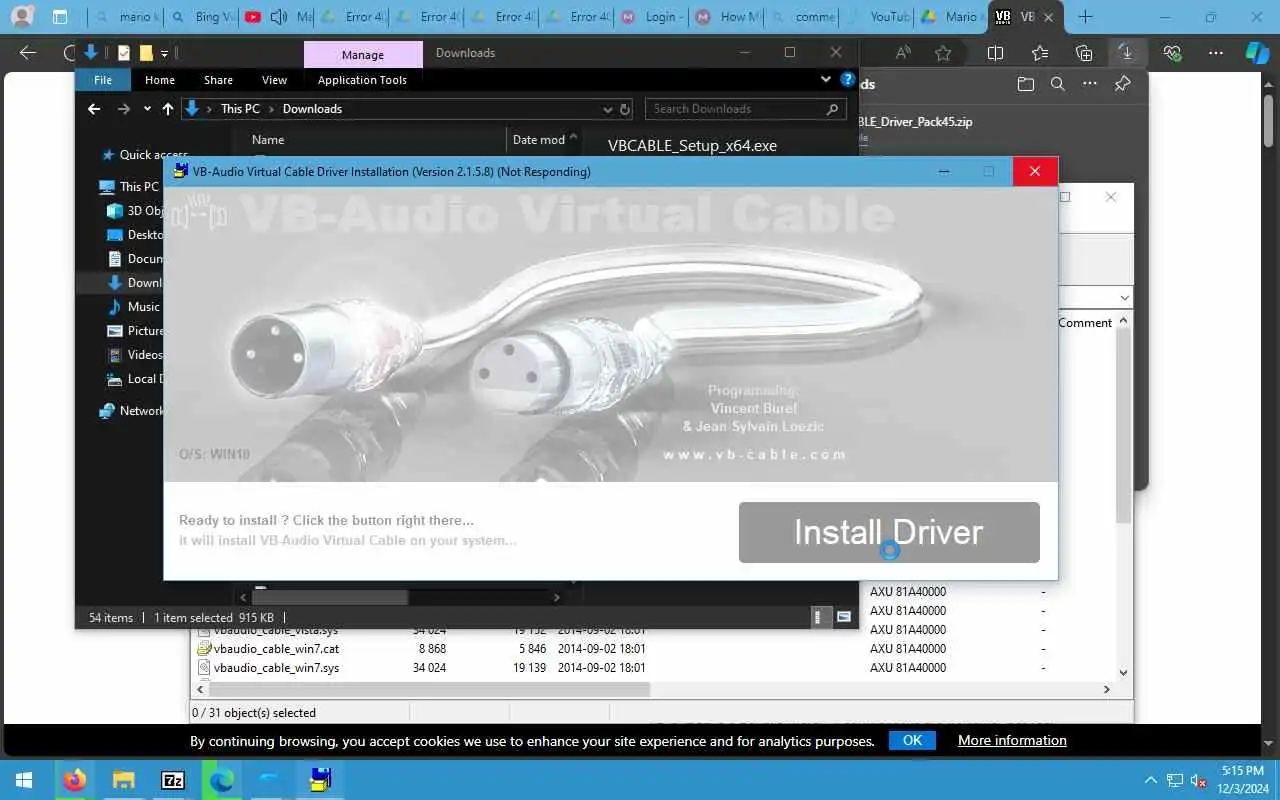Go up one folder level in Explorer
The width and height of the screenshot is (1280, 800).
pyautogui.click(x=167, y=109)
